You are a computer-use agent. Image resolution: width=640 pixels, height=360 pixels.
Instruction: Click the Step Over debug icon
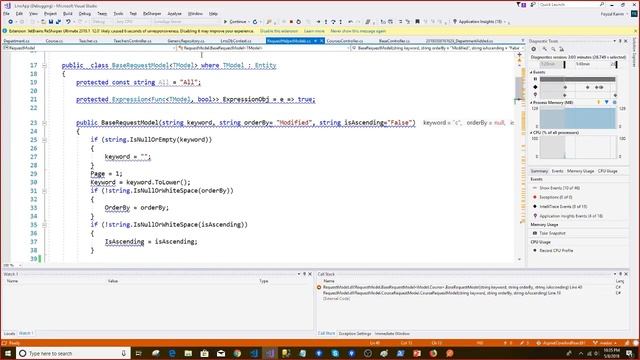coord(333,22)
